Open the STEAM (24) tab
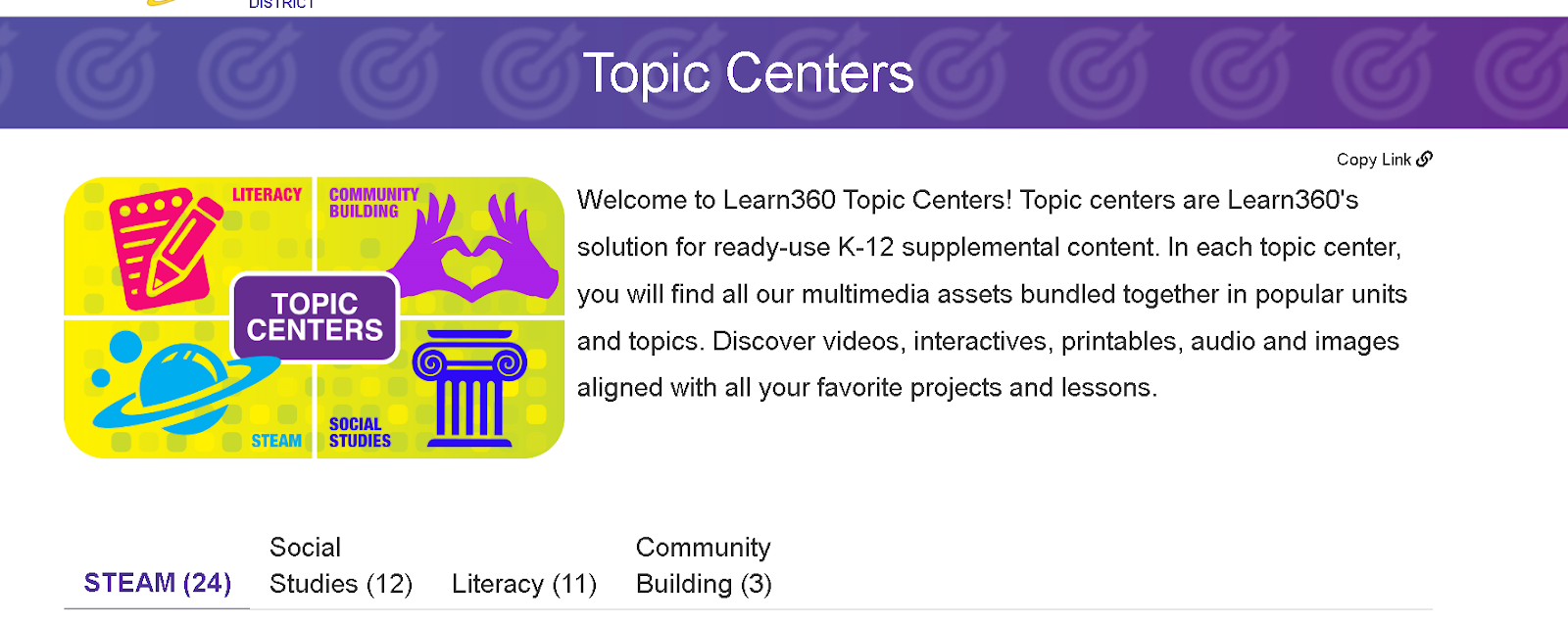This screenshot has width=1568, height=624. (157, 583)
